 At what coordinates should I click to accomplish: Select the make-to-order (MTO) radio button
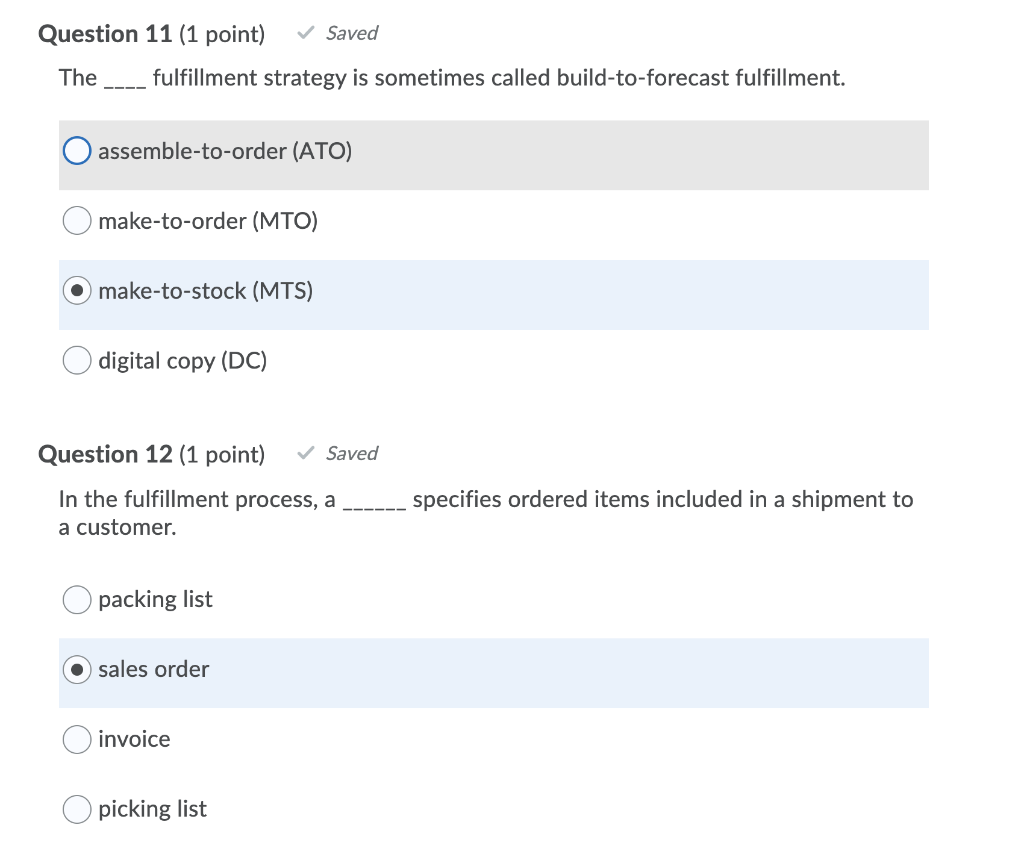(76, 220)
